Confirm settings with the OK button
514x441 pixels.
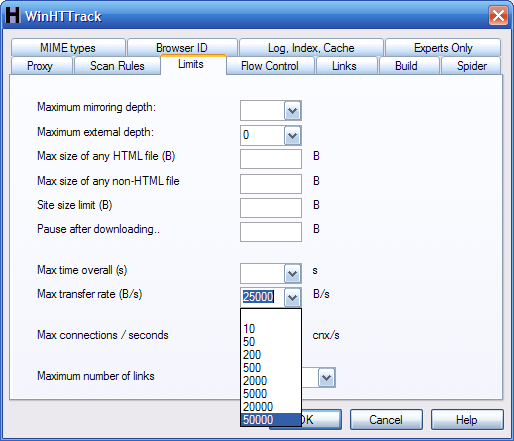(321, 420)
